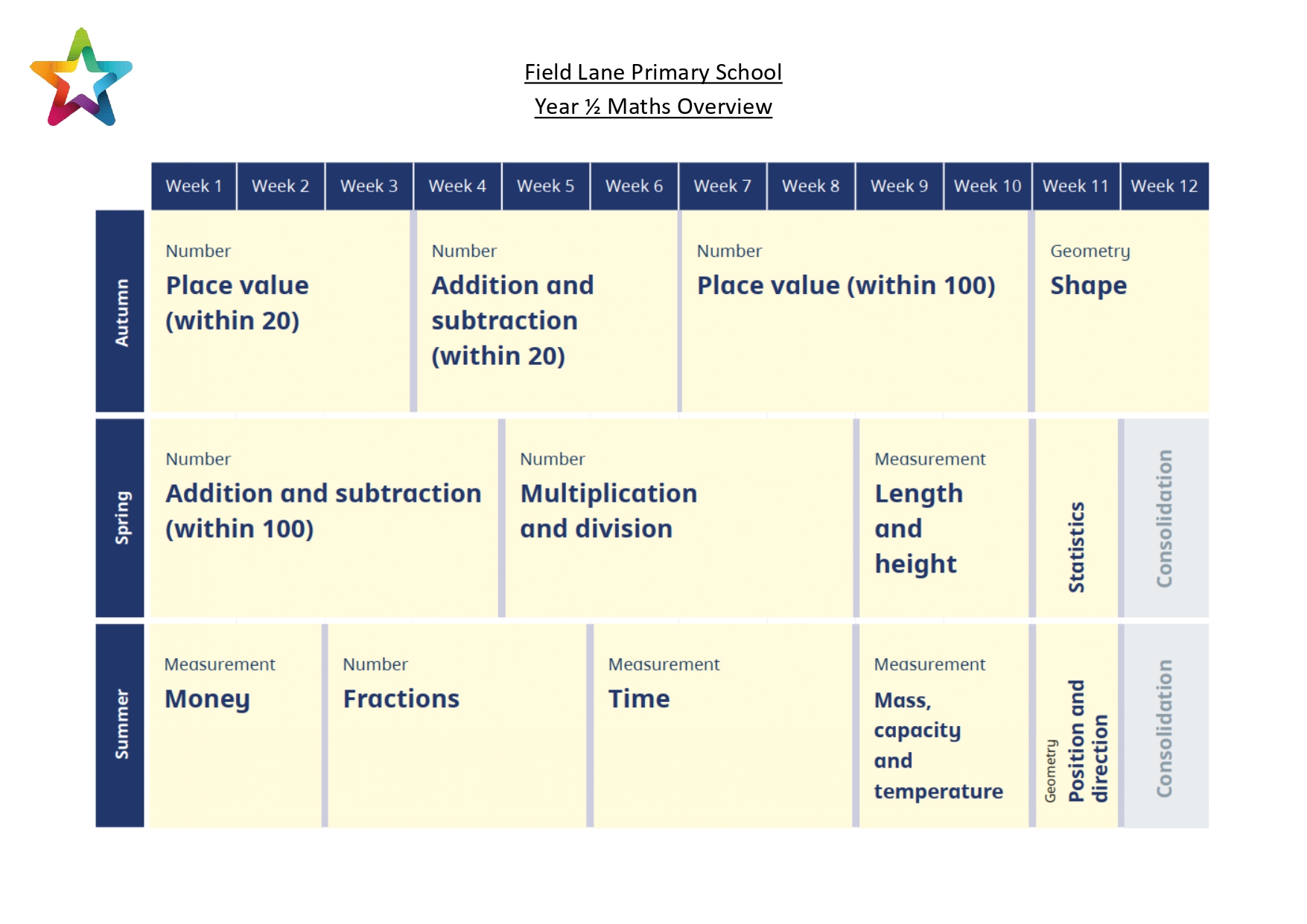Click the Spring Consolidation grey block
Screen dimensions: 1307x924
point(1166,517)
